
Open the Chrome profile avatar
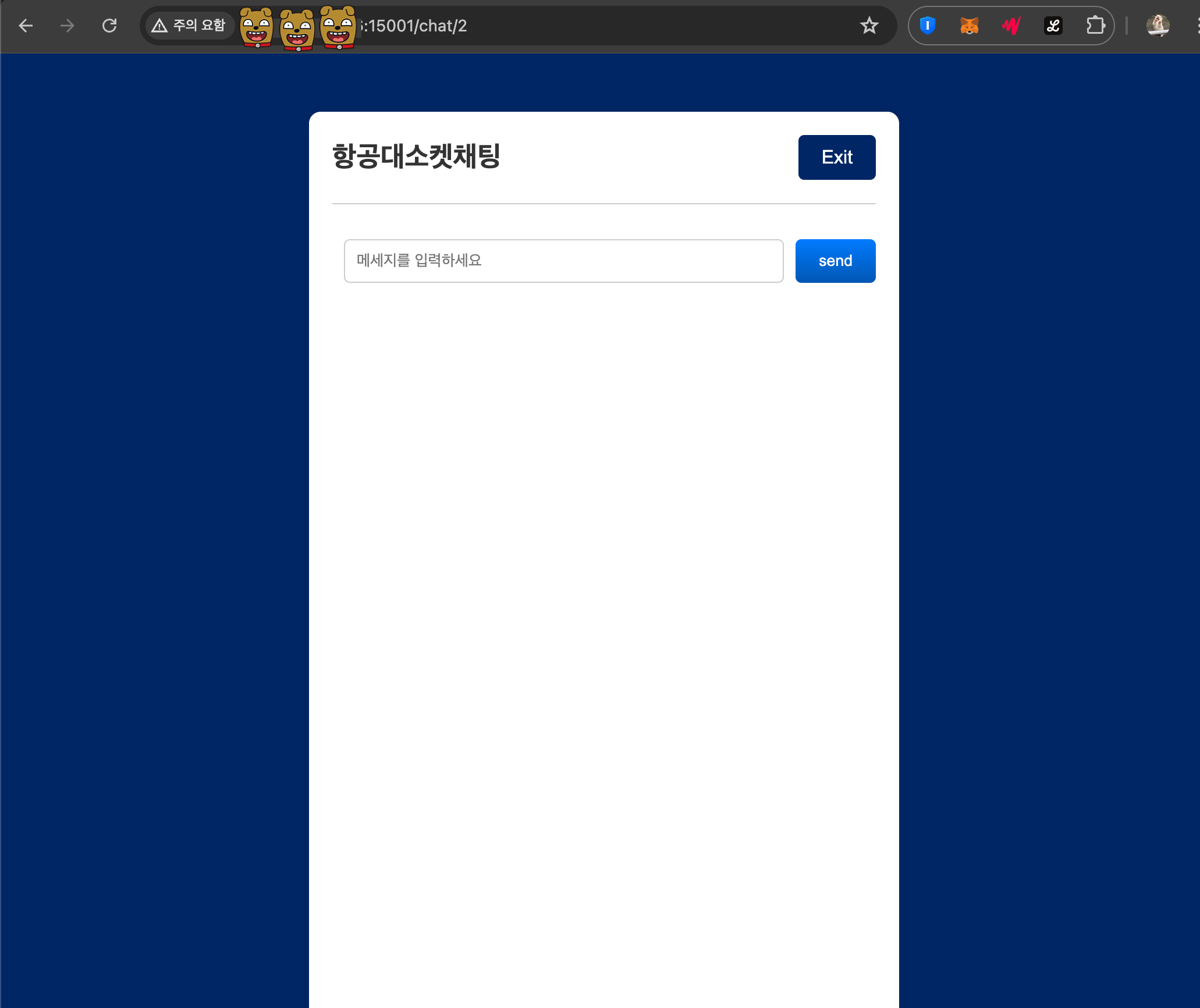tap(1158, 26)
